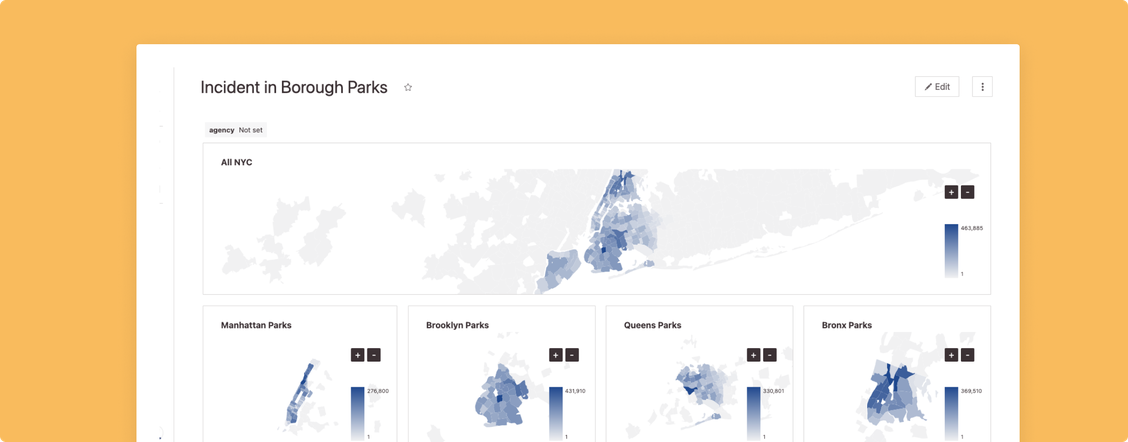
Task: Click the 431,910 legend value
Action: (x=576, y=391)
